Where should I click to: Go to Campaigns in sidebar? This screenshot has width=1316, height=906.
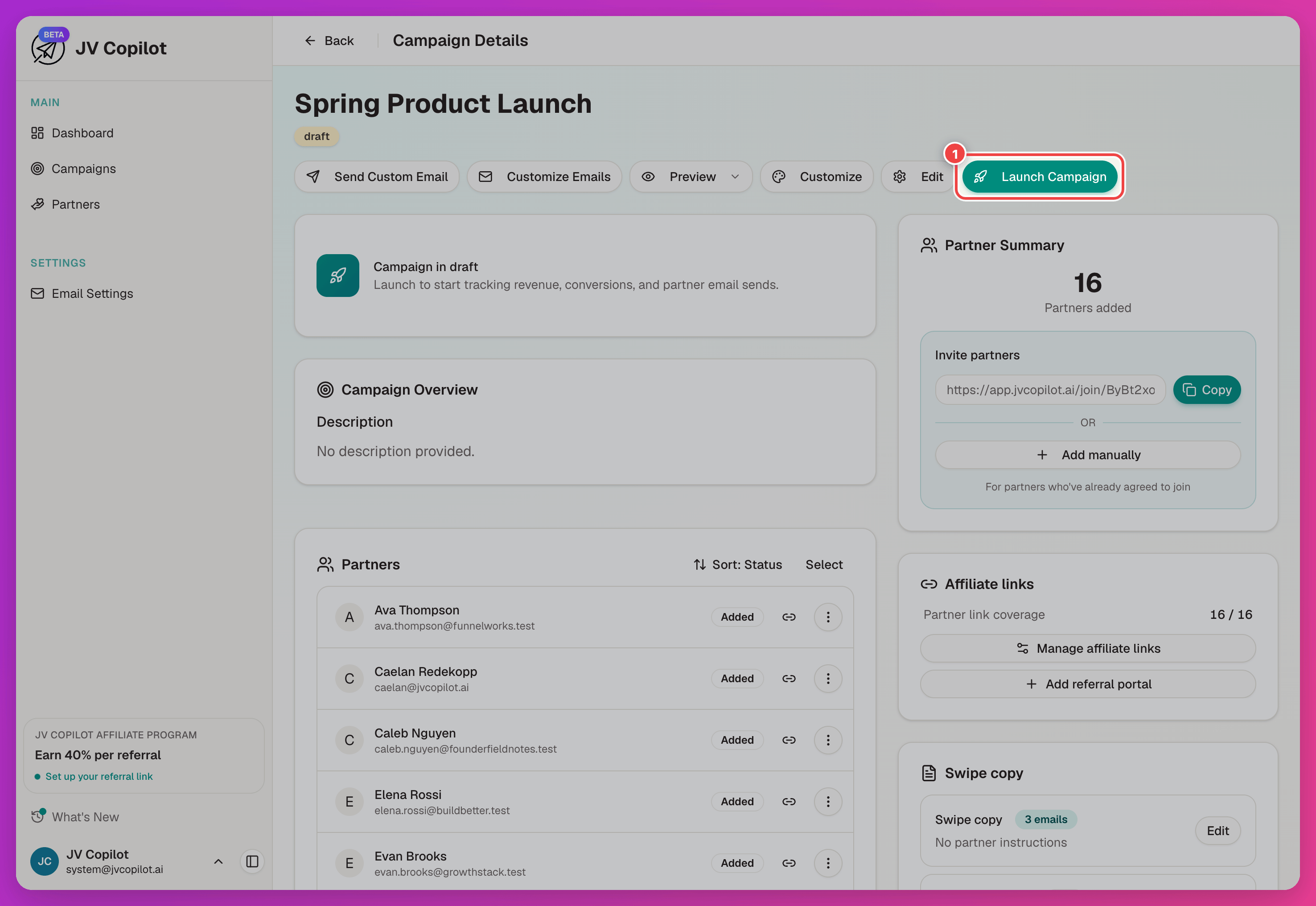(x=74, y=169)
